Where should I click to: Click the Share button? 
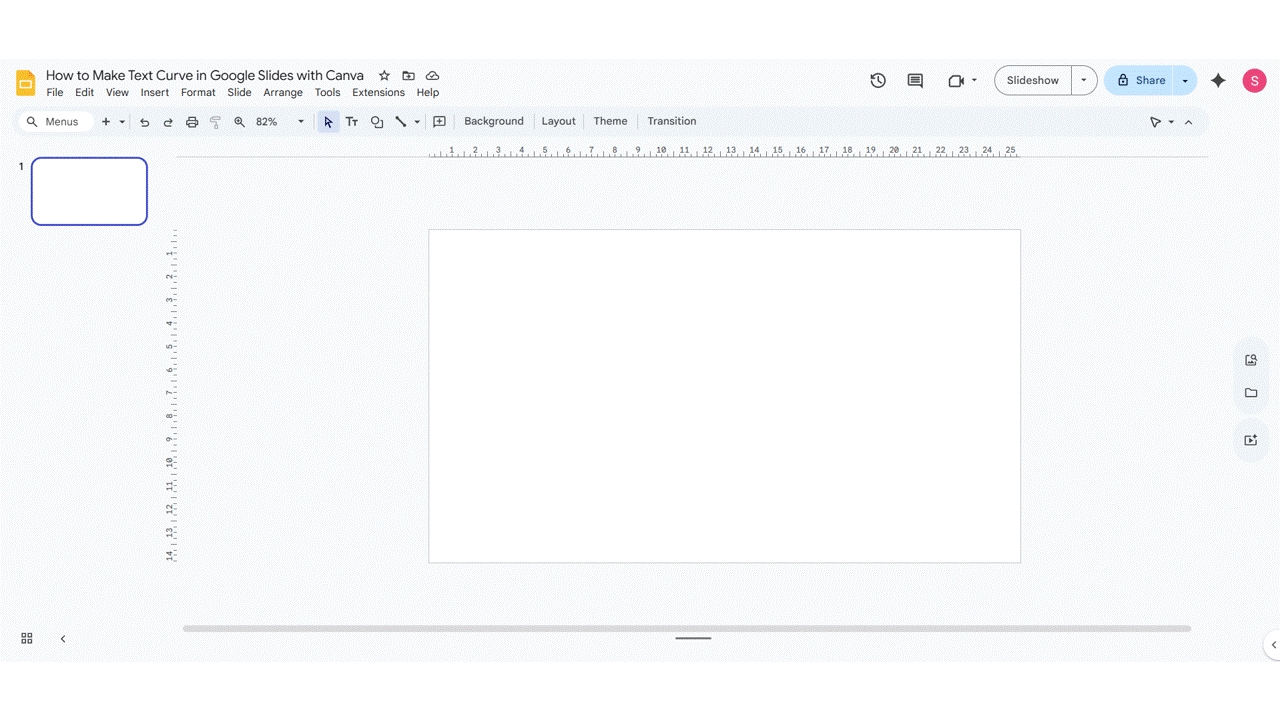(x=1140, y=81)
